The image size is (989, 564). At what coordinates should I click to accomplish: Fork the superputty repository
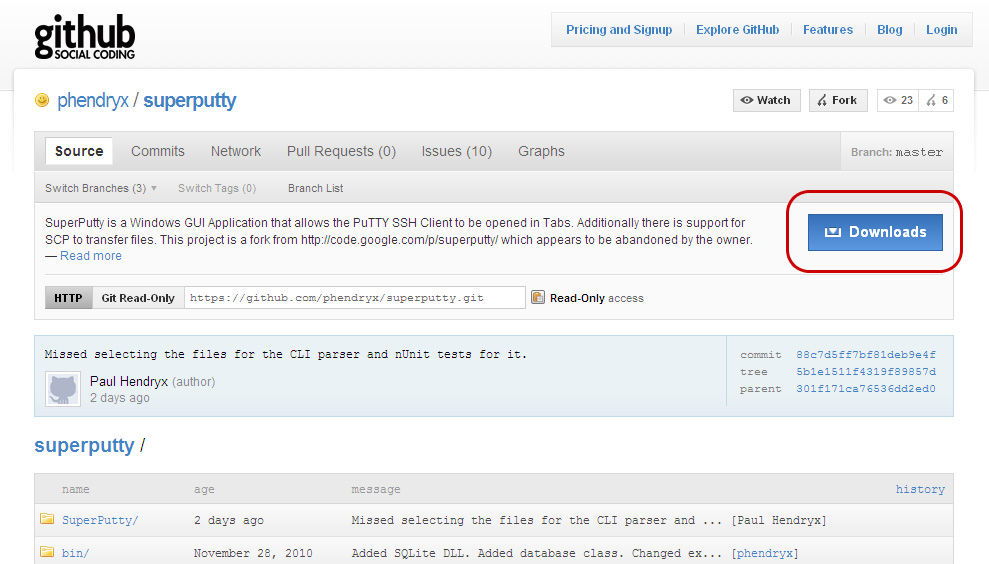[838, 100]
